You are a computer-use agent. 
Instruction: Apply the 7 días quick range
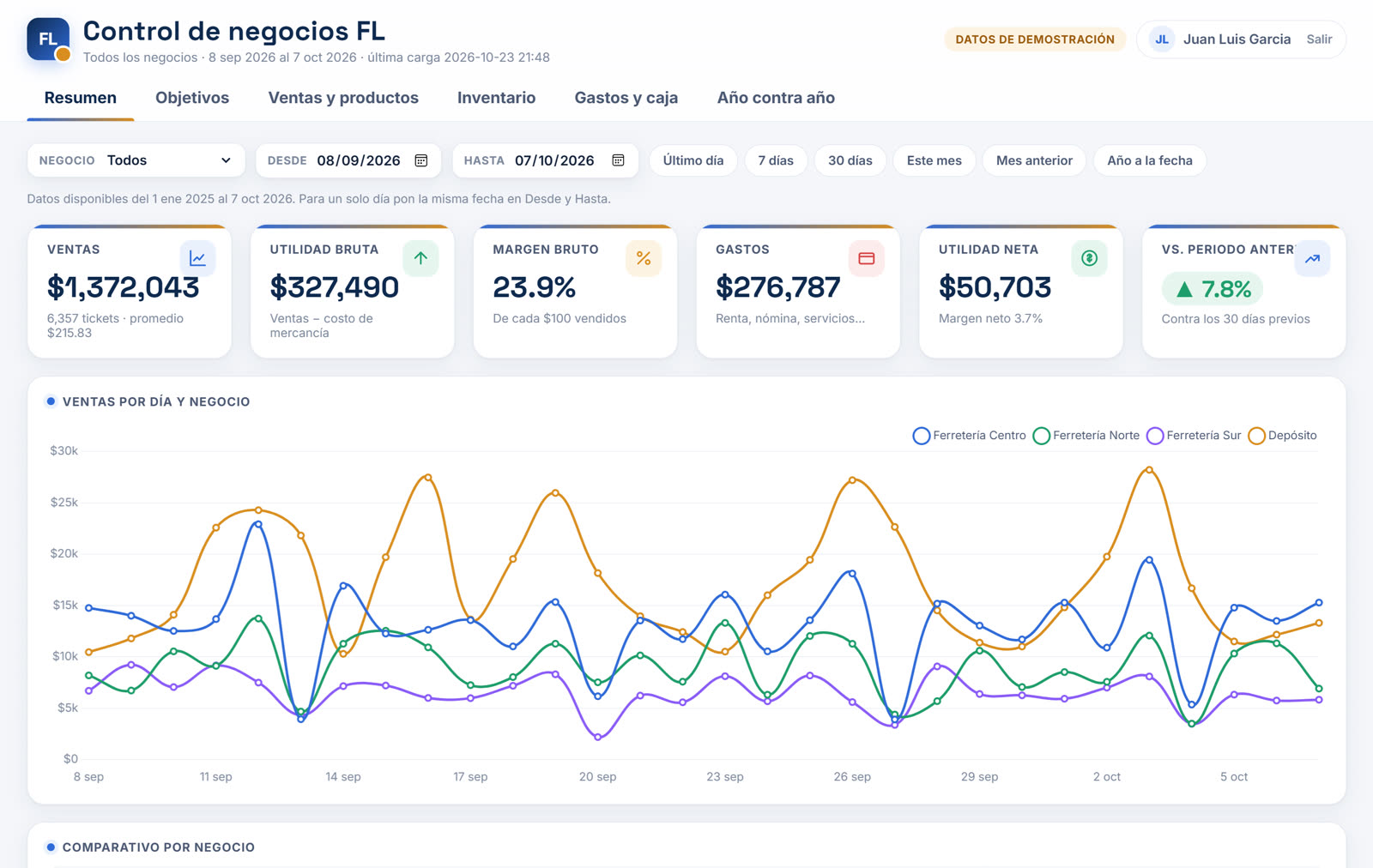point(776,160)
